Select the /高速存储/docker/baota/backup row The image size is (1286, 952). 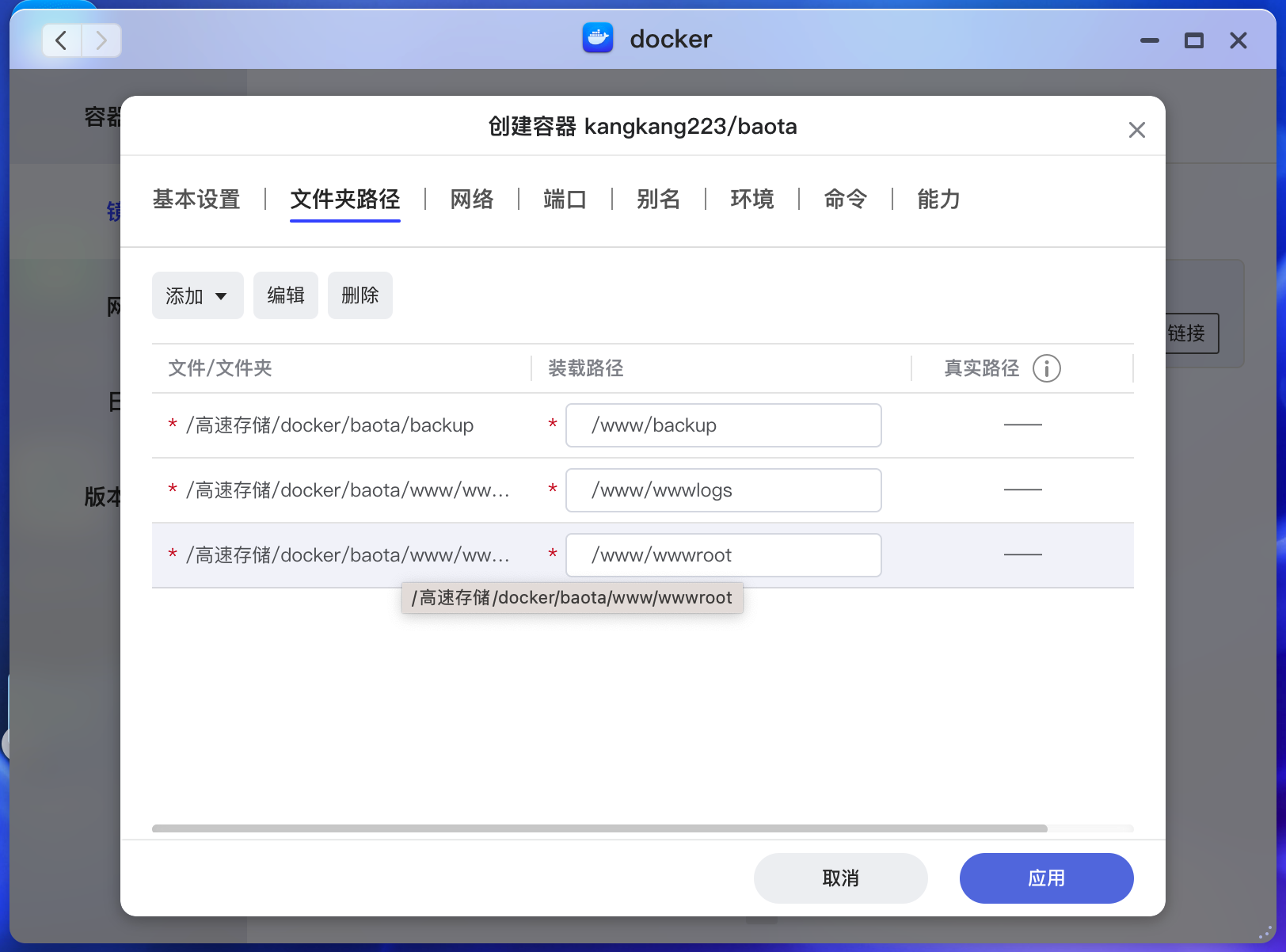pos(643,425)
